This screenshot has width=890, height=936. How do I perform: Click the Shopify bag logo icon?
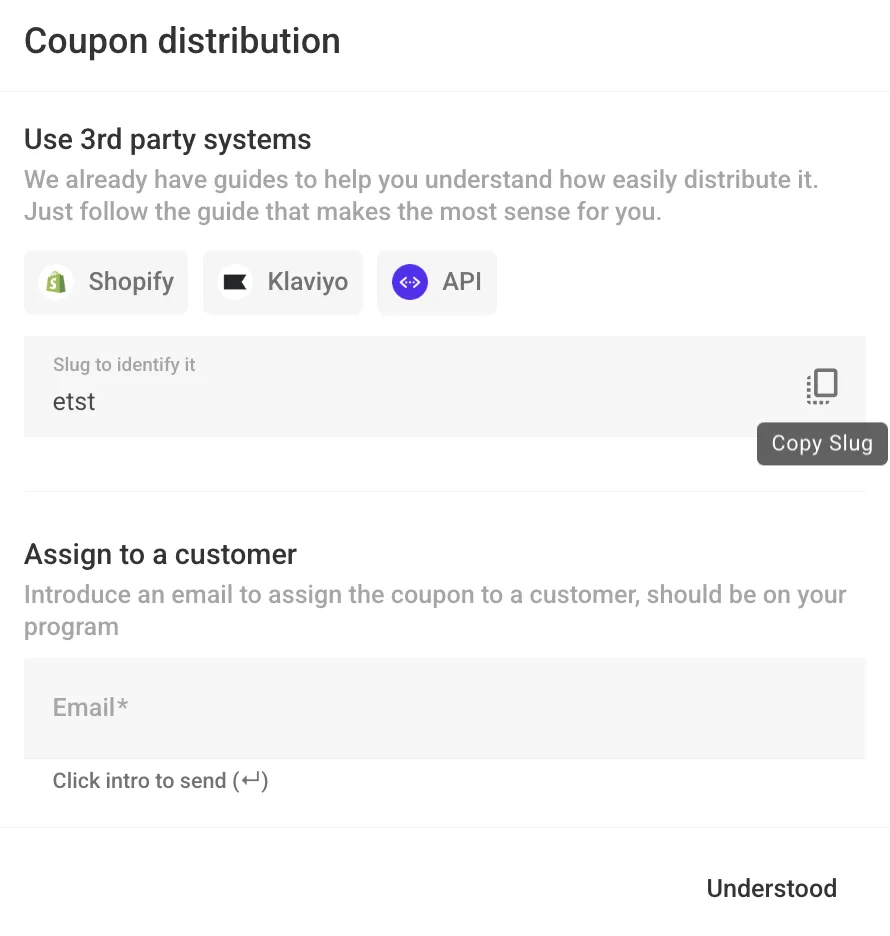(x=56, y=283)
